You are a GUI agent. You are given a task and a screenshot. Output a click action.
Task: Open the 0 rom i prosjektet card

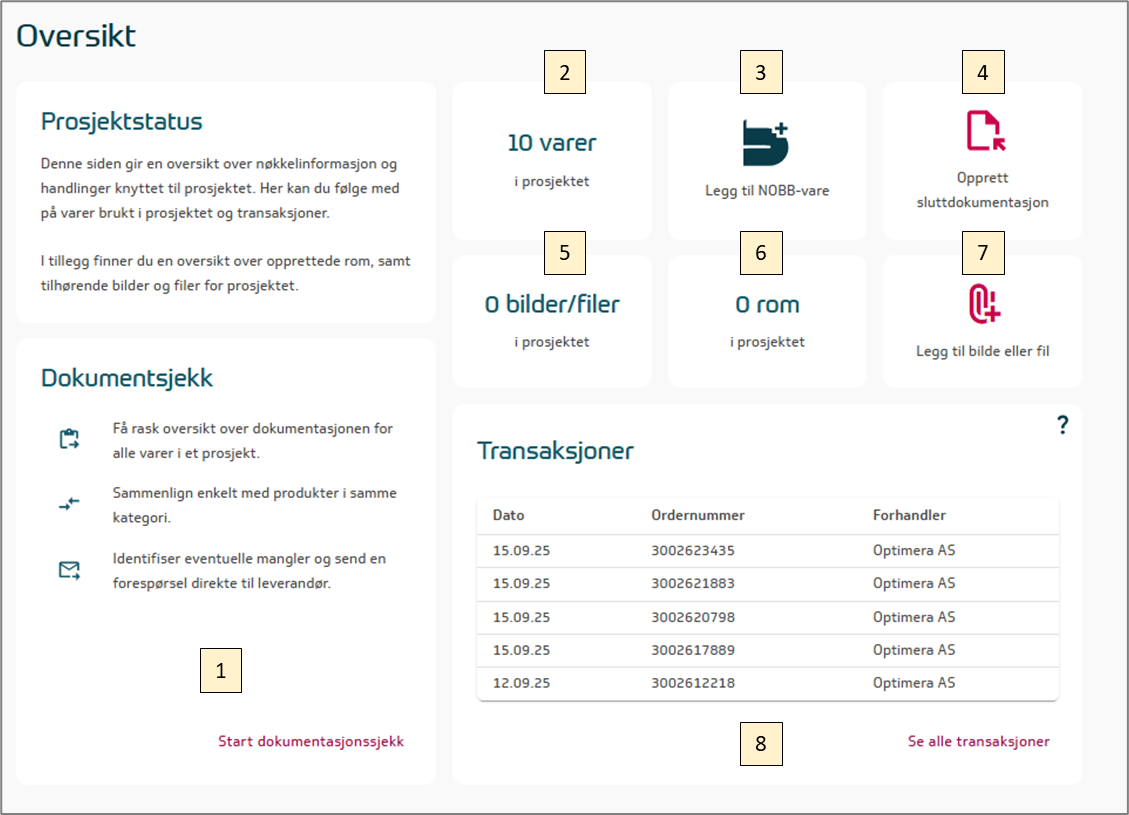point(767,320)
